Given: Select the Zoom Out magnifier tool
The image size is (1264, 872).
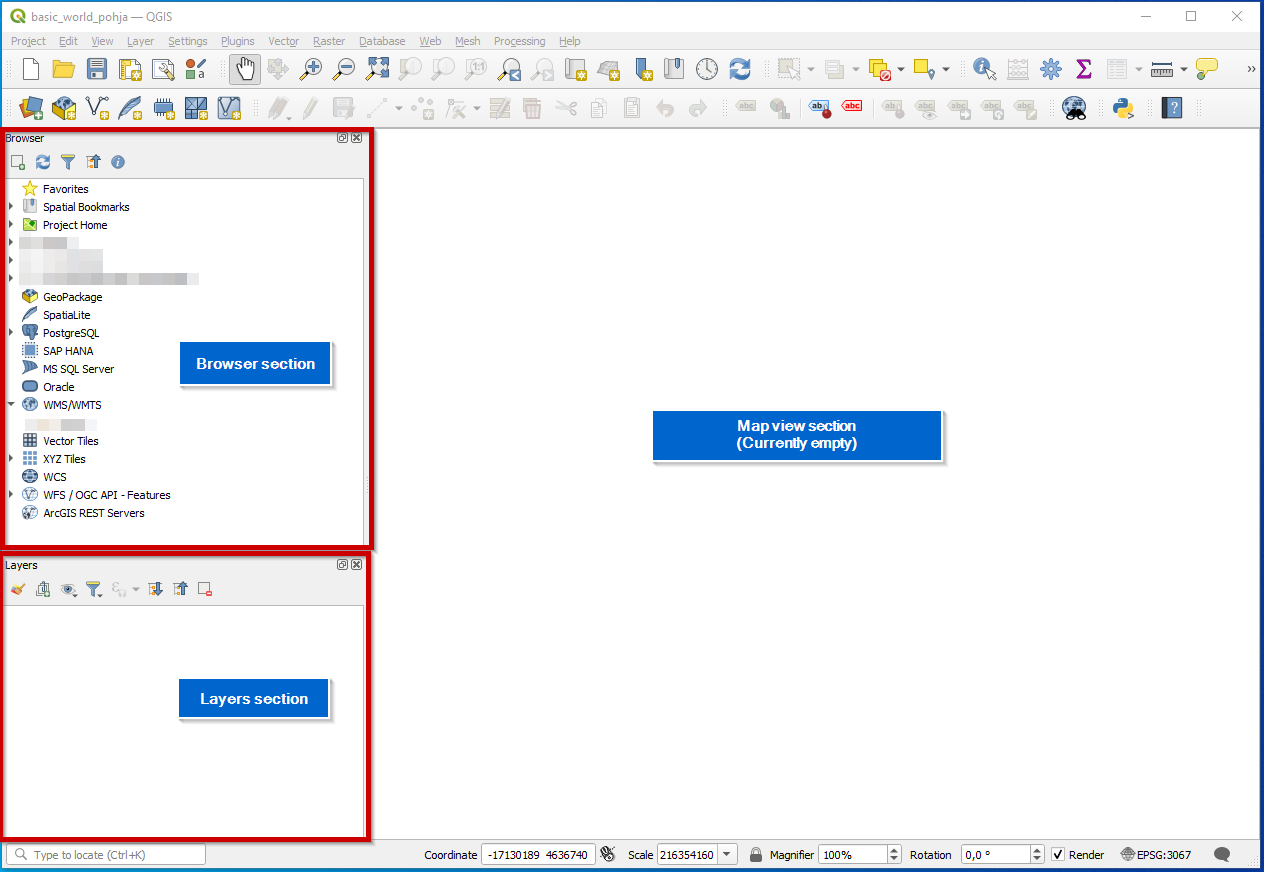Looking at the screenshot, I should point(344,69).
